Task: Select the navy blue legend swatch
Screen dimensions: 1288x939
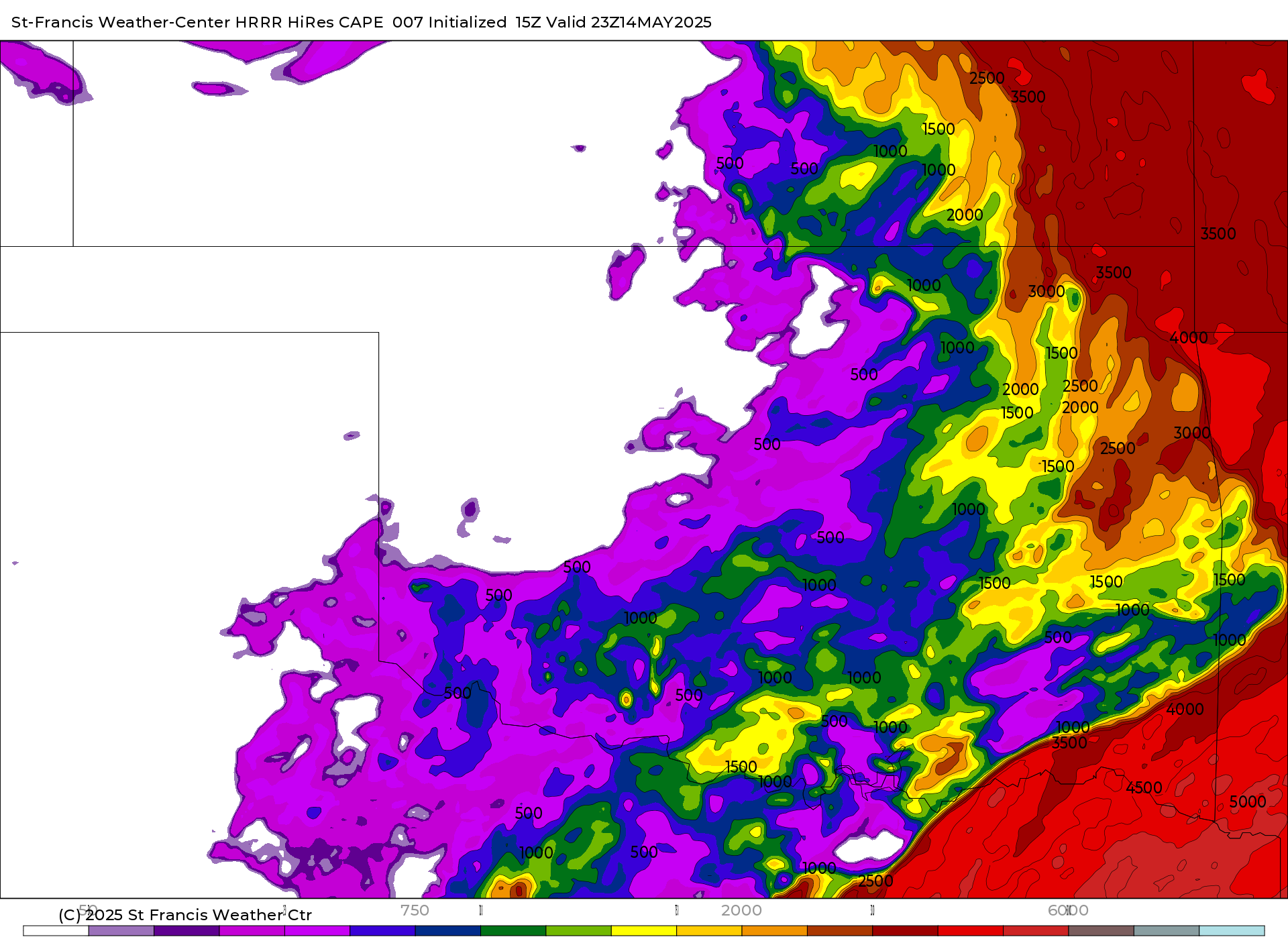Action: tap(448, 931)
